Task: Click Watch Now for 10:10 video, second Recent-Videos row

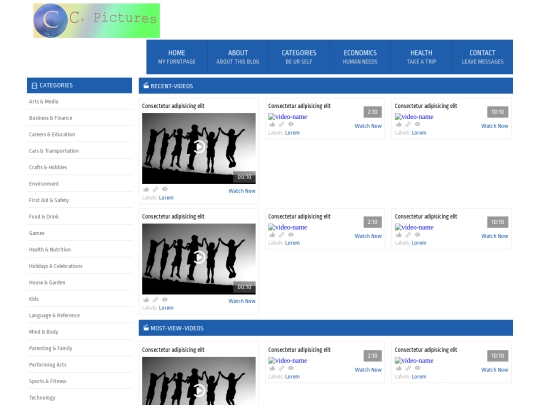Action: [495, 236]
